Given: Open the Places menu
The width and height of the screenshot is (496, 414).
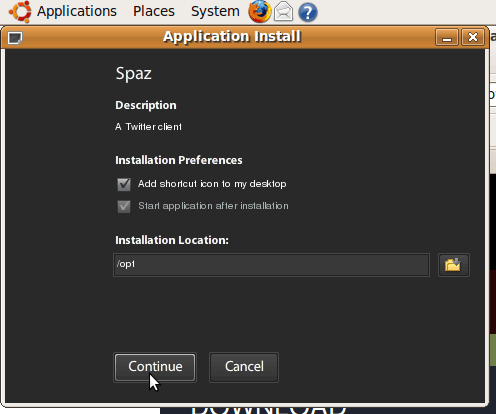Looking at the screenshot, I should tap(154, 11).
